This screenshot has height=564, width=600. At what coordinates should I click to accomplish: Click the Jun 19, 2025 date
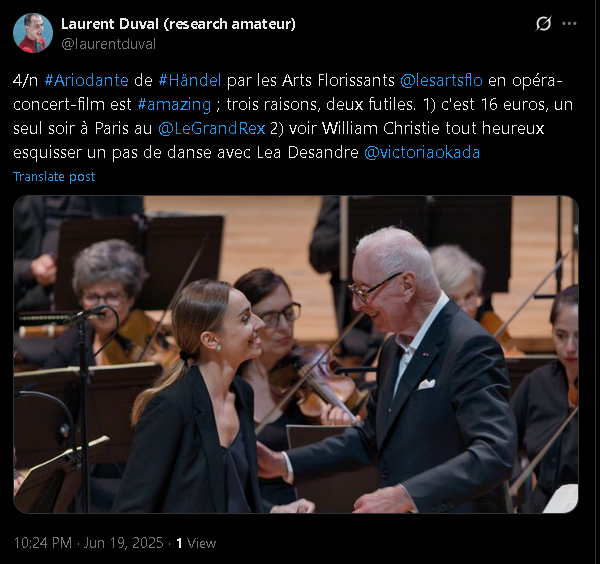(123, 543)
